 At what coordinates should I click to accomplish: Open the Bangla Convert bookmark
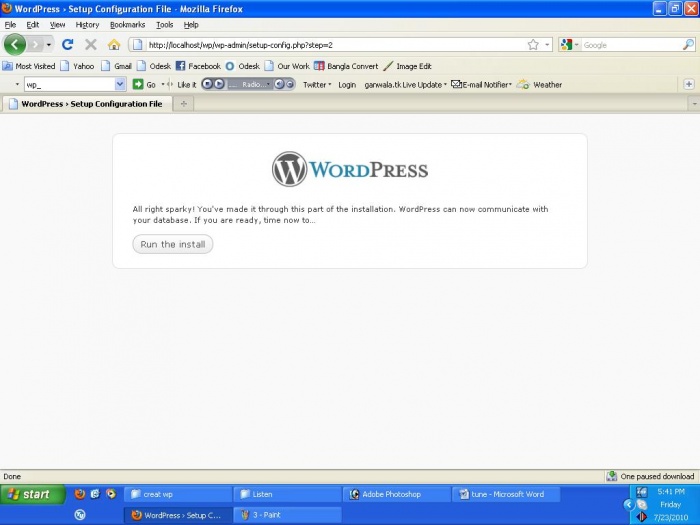(346, 66)
